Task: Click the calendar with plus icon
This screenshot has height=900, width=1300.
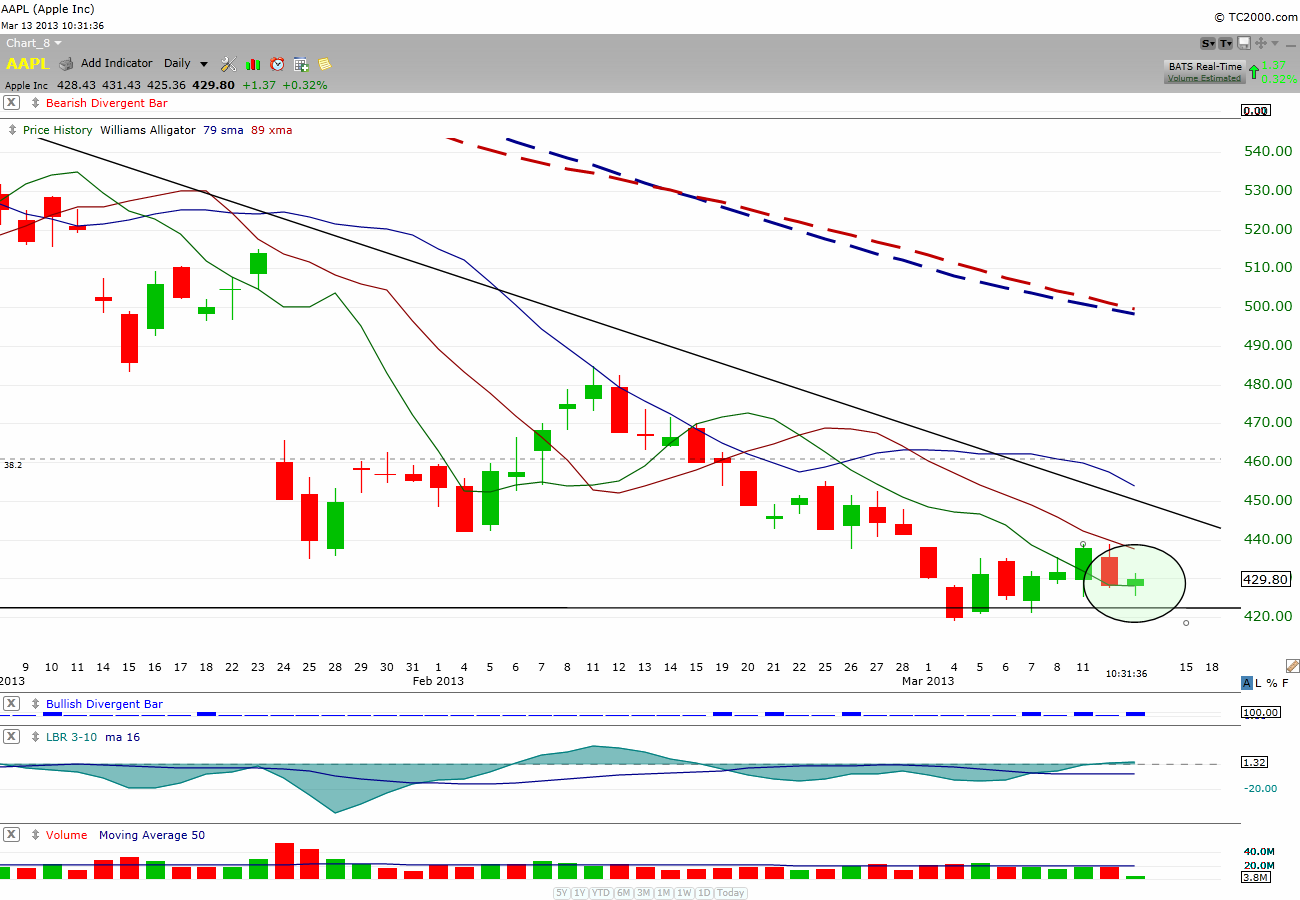Action: click(301, 64)
